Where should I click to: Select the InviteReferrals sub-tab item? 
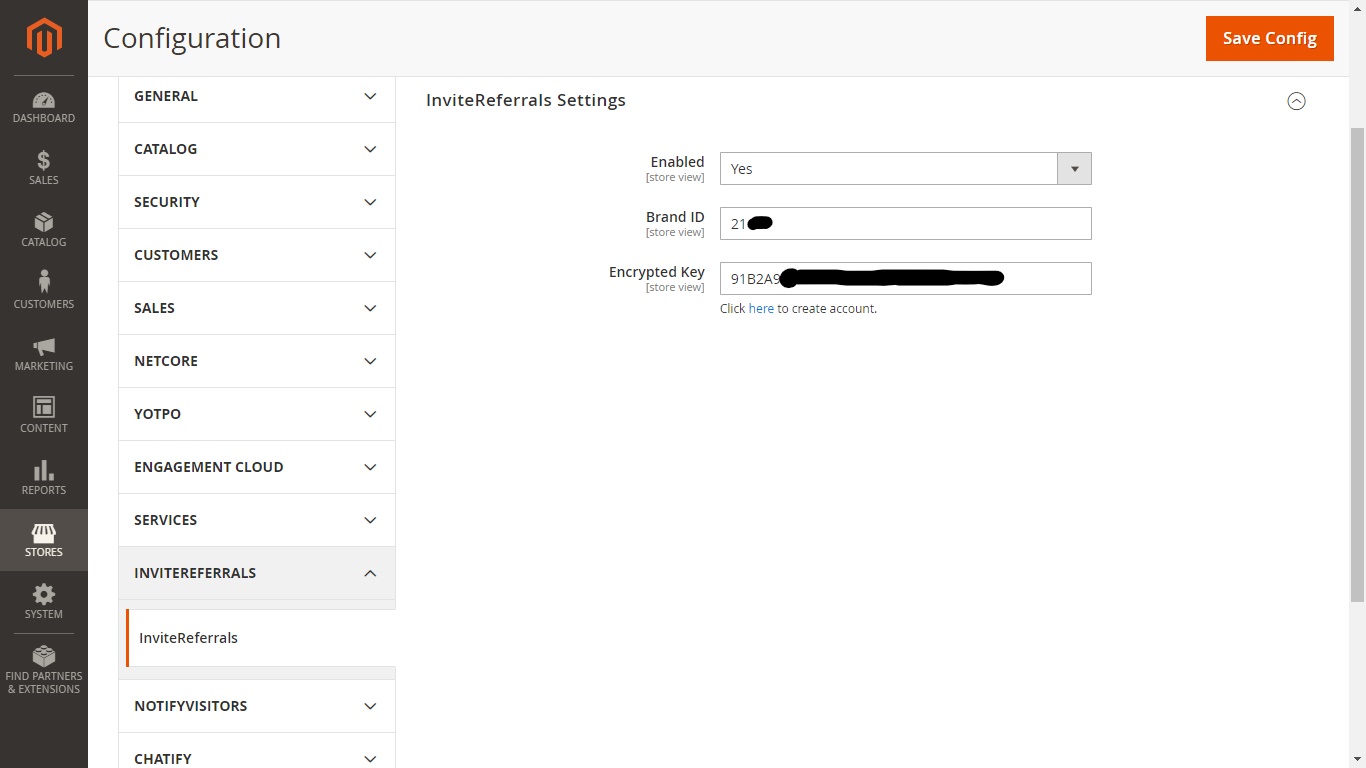pos(260,638)
